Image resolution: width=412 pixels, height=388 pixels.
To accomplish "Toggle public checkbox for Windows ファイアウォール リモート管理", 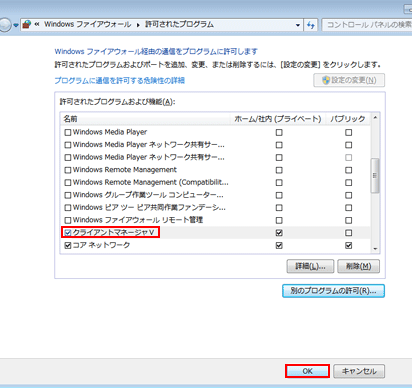I will coord(348,220).
